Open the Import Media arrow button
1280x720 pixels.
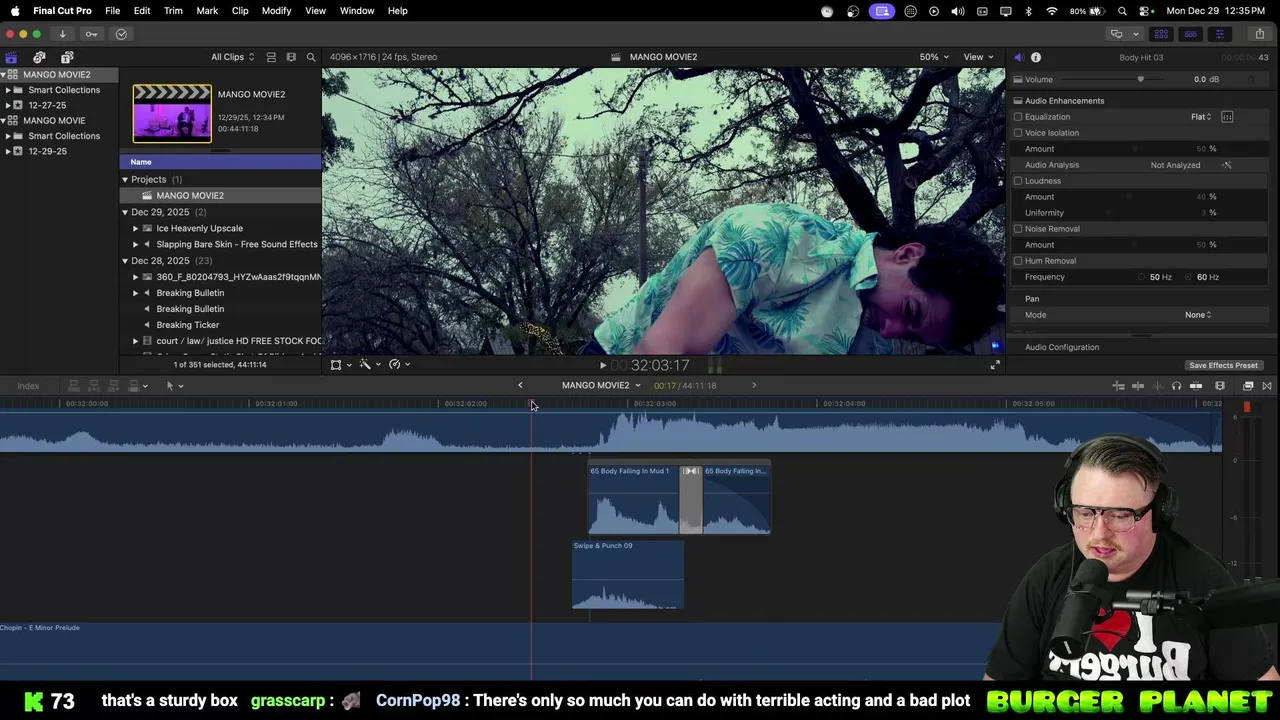pyautogui.click(x=62, y=34)
